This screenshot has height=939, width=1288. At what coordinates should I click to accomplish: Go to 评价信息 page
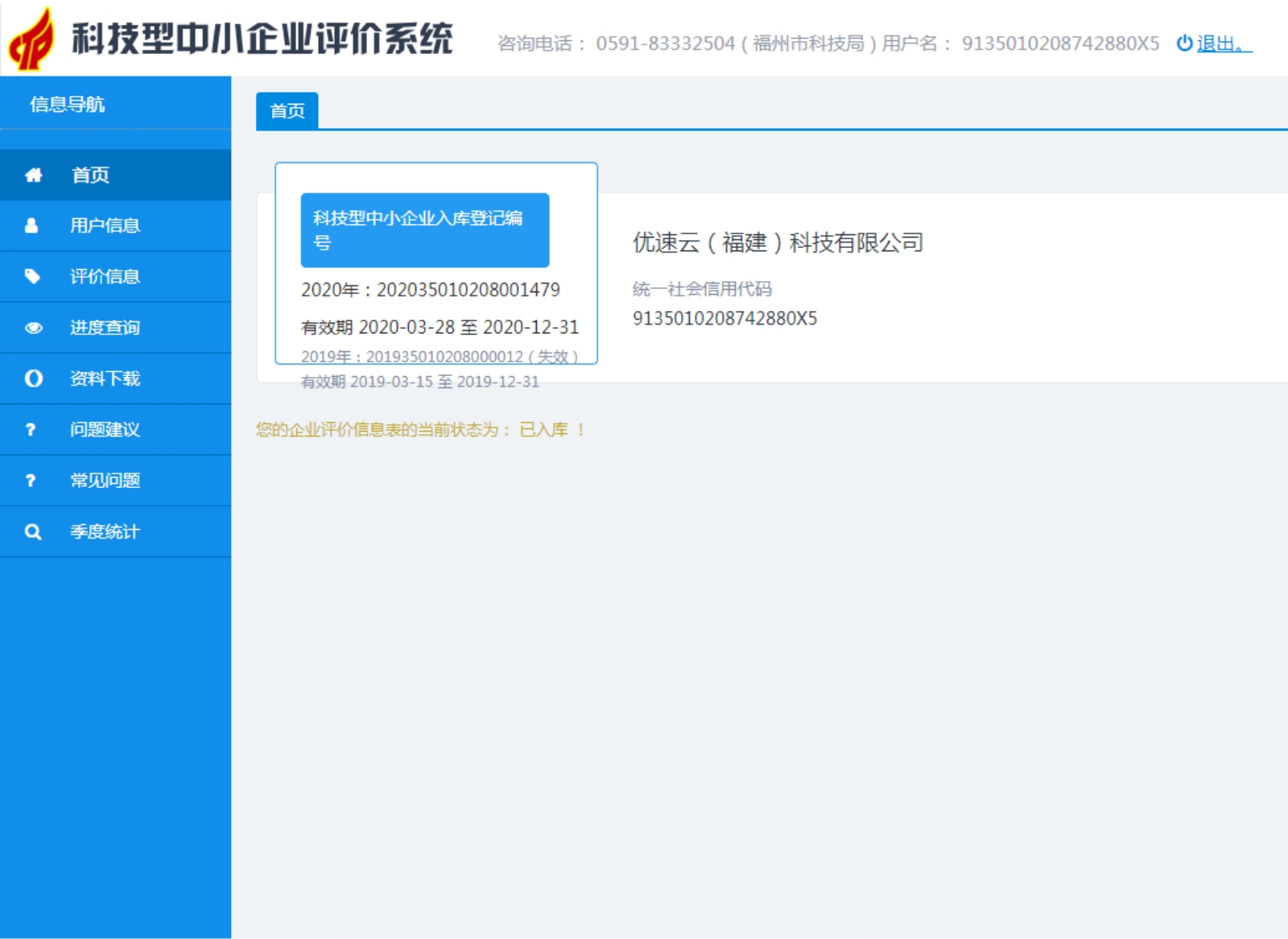pyautogui.click(x=115, y=276)
